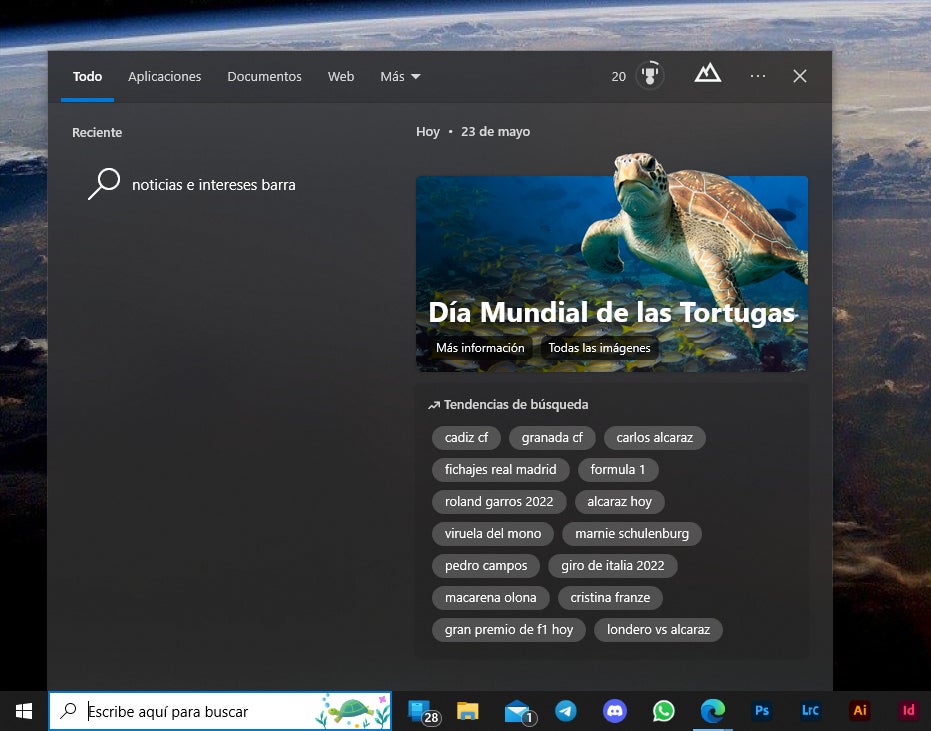Launch Adobe Illustrator from the taskbar
The height and width of the screenshot is (731, 931).
click(859, 711)
